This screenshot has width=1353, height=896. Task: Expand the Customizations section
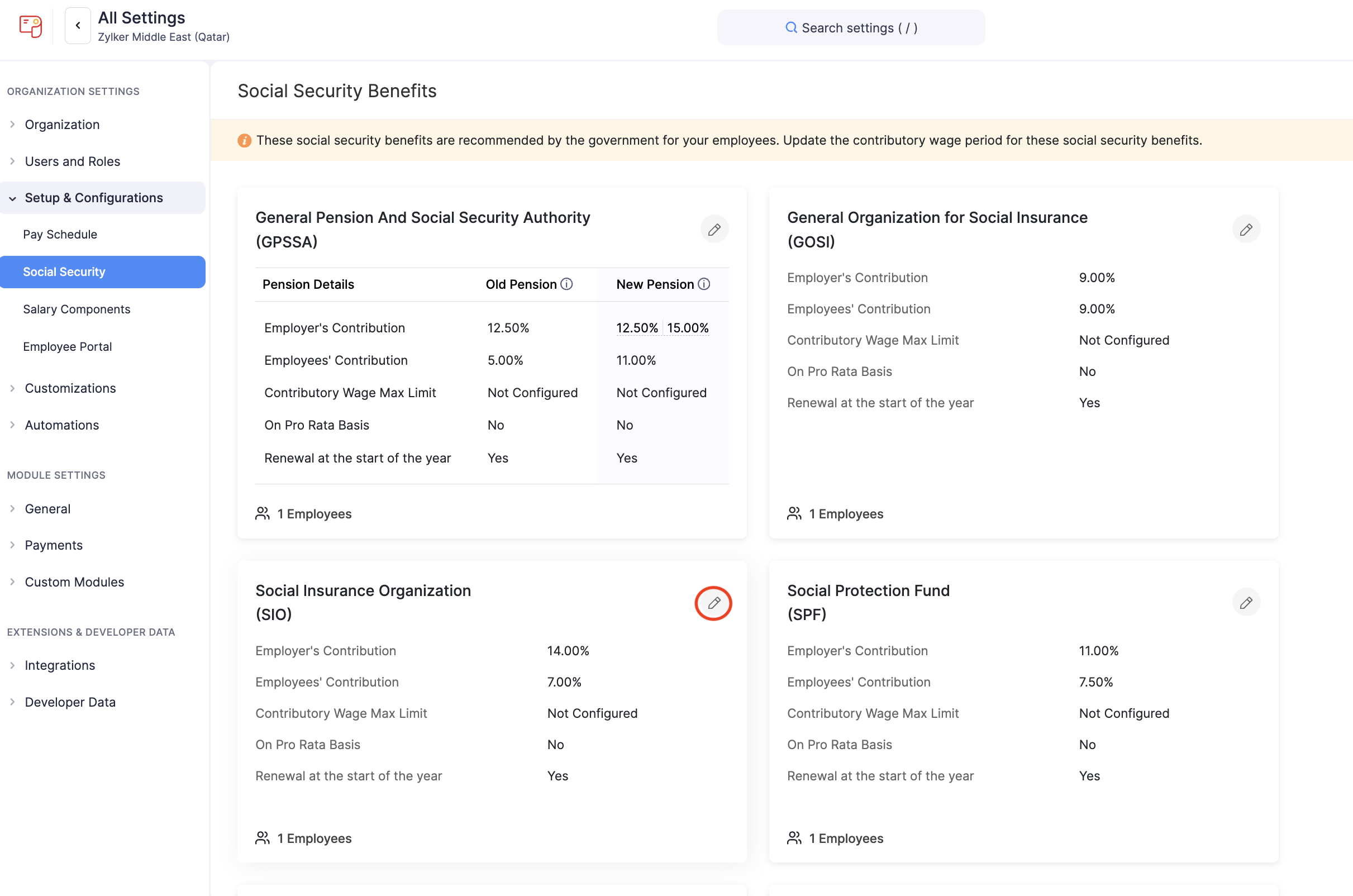(70, 388)
